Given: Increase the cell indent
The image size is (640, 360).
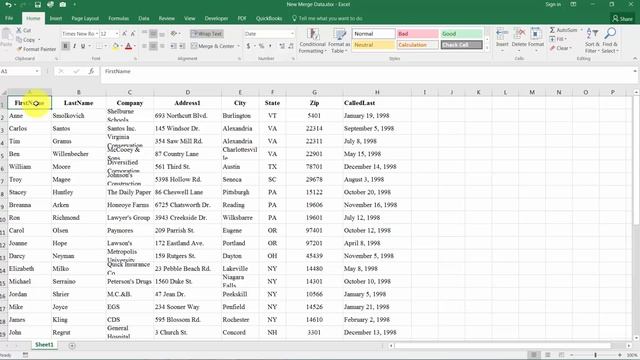Looking at the screenshot, I should [x=182, y=46].
